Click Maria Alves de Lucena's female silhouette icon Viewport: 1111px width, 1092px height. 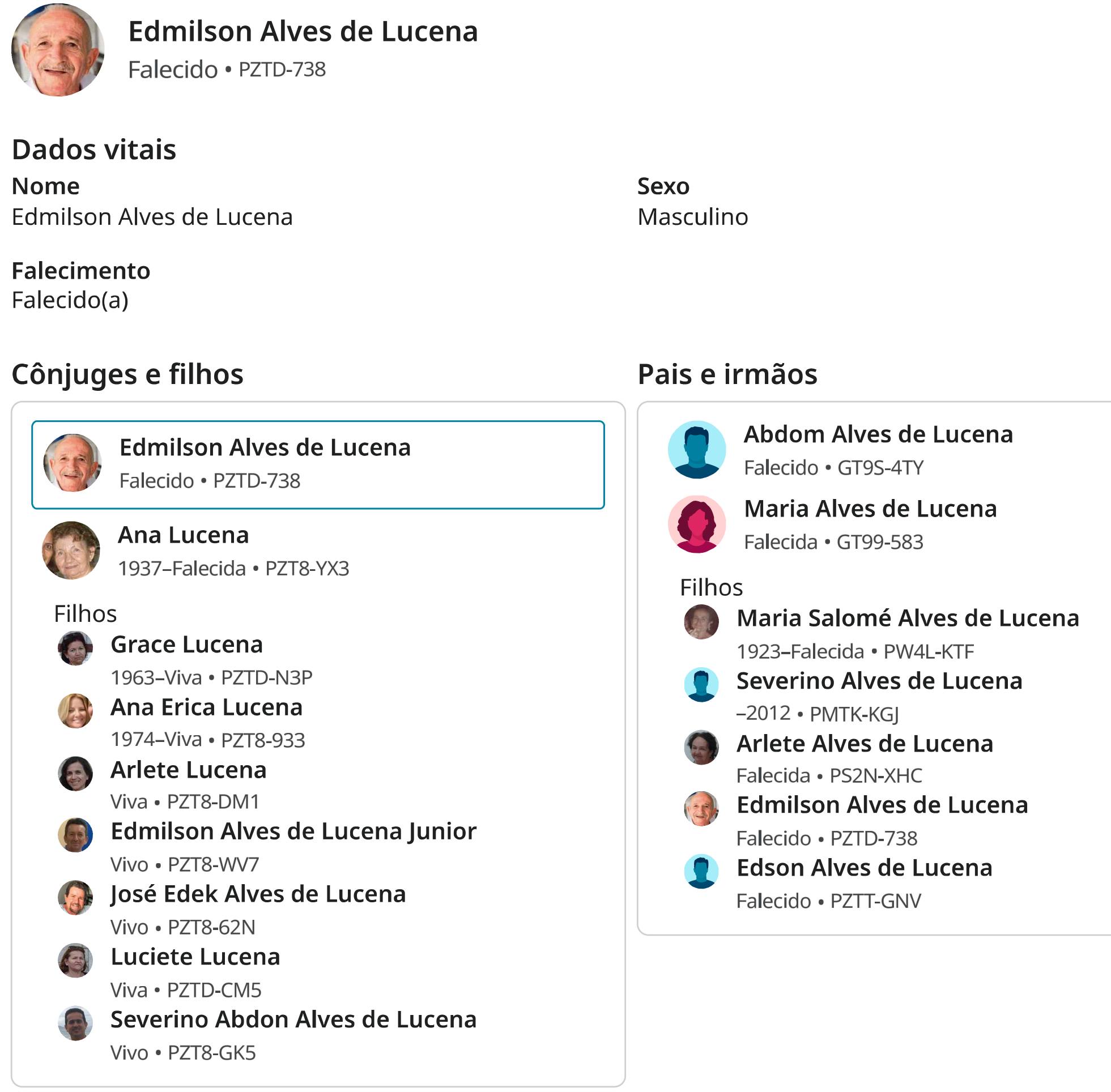pos(696,524)
